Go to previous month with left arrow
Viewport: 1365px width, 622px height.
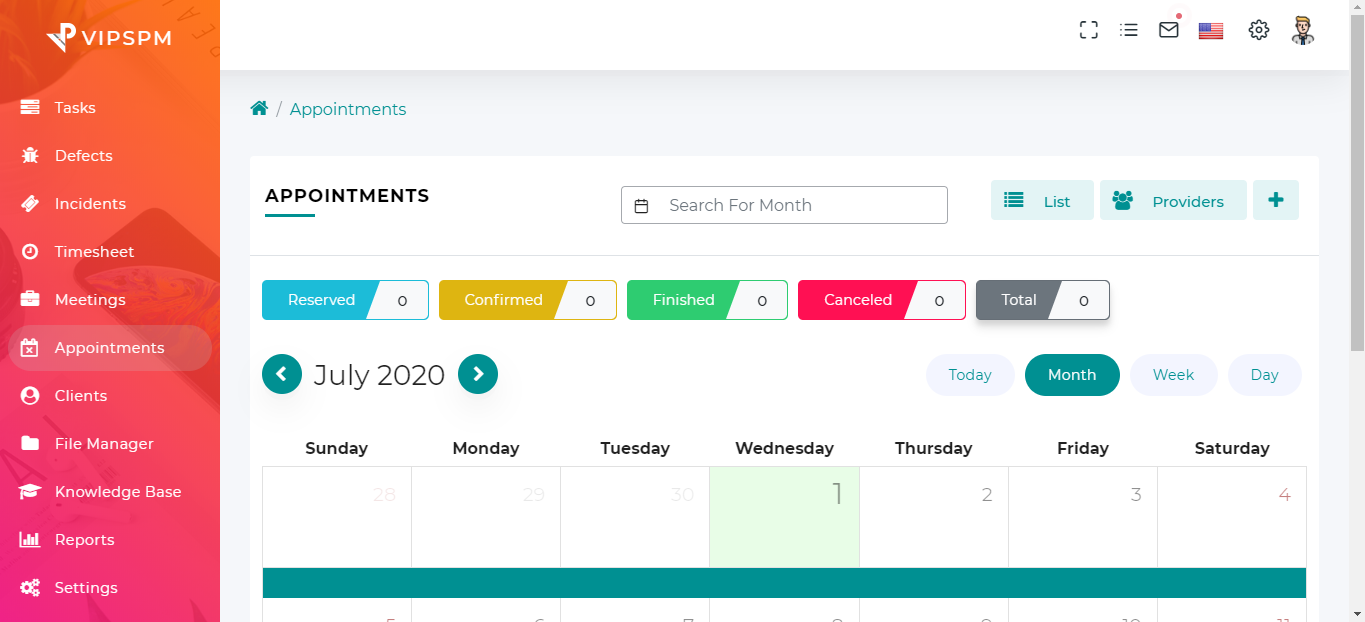(282, 374)
